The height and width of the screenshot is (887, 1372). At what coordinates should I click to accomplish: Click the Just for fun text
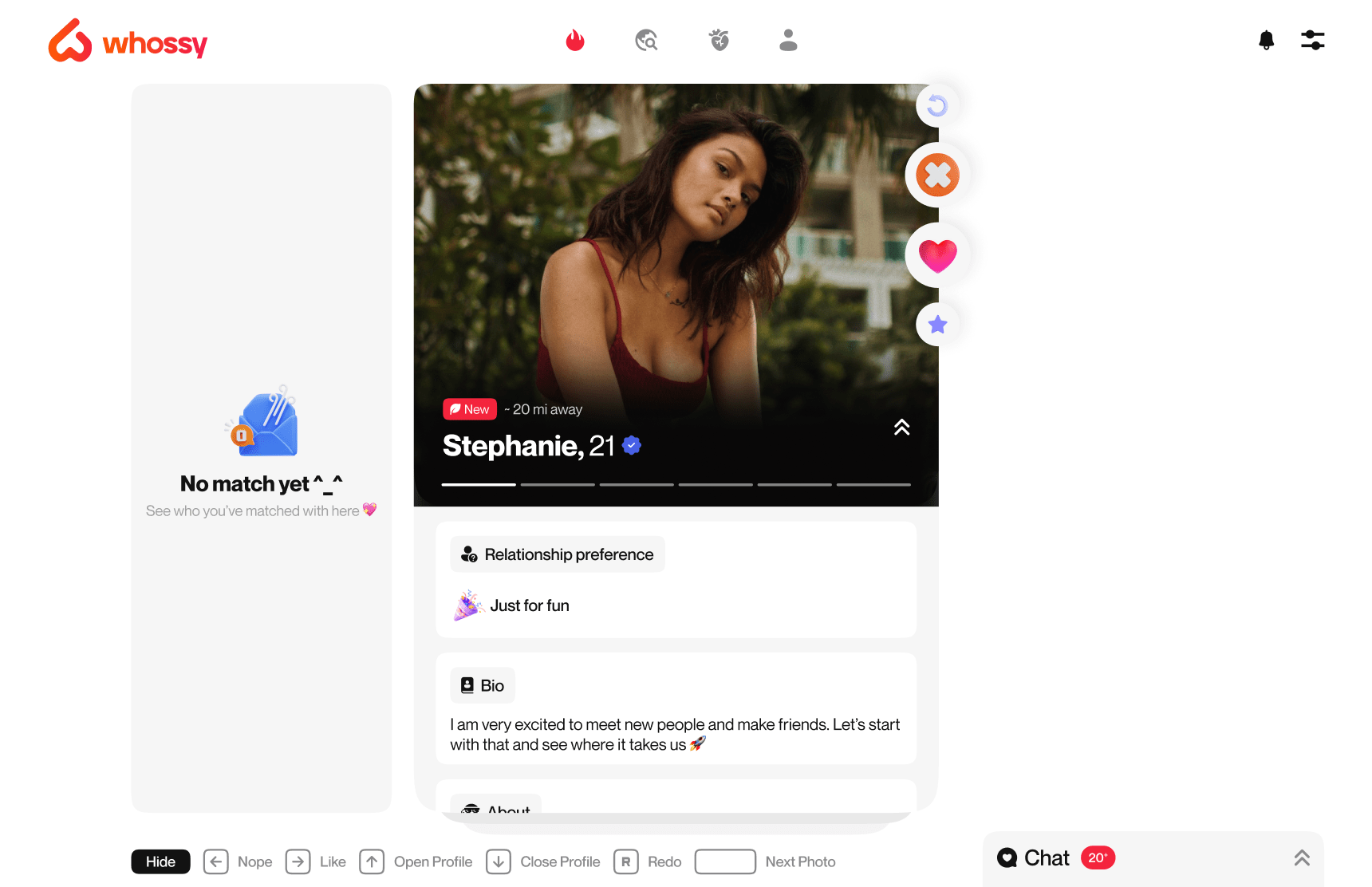pyautogui.click(x=530, y=605)
